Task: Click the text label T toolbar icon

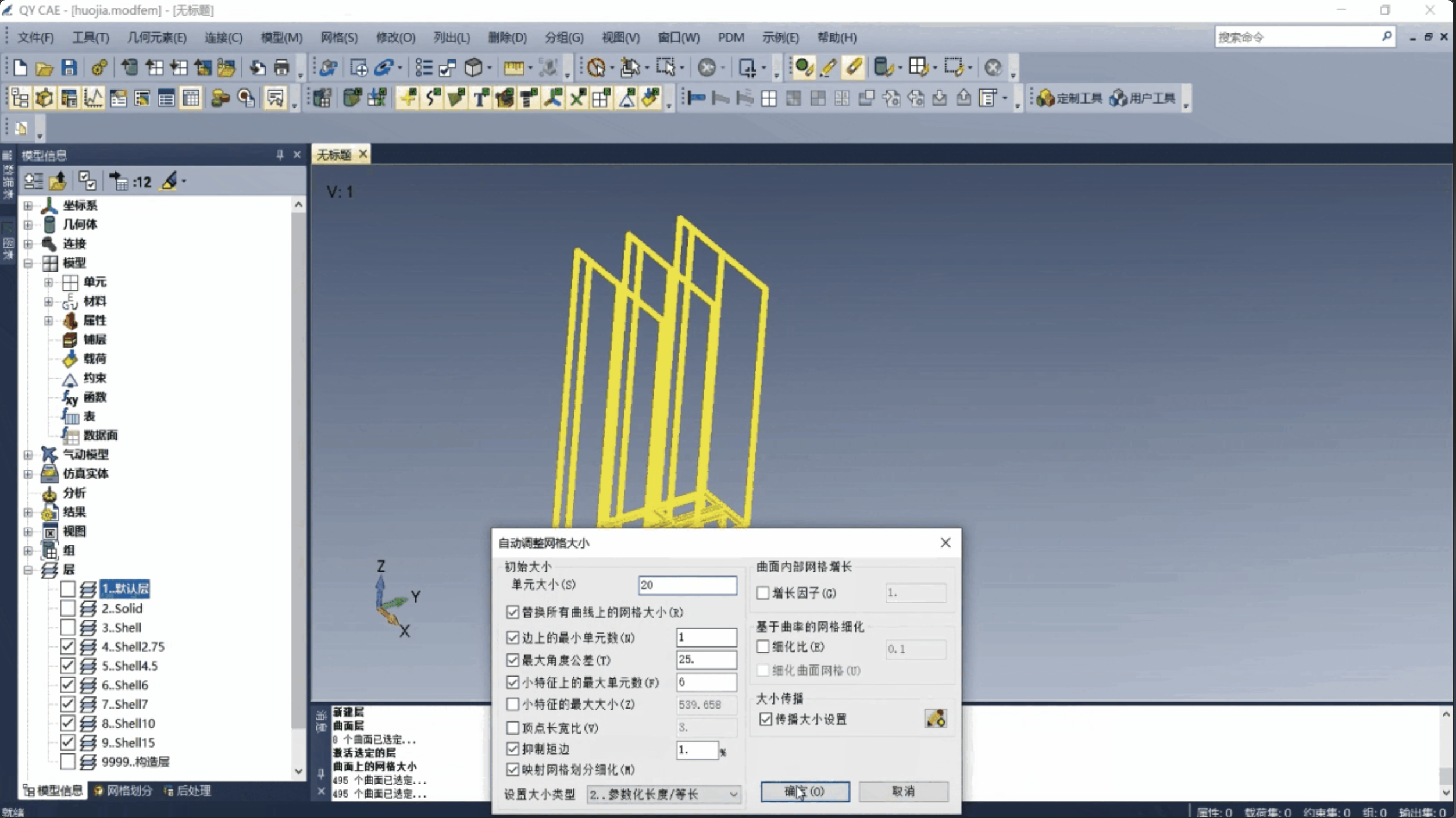Action: pos(480,98)
